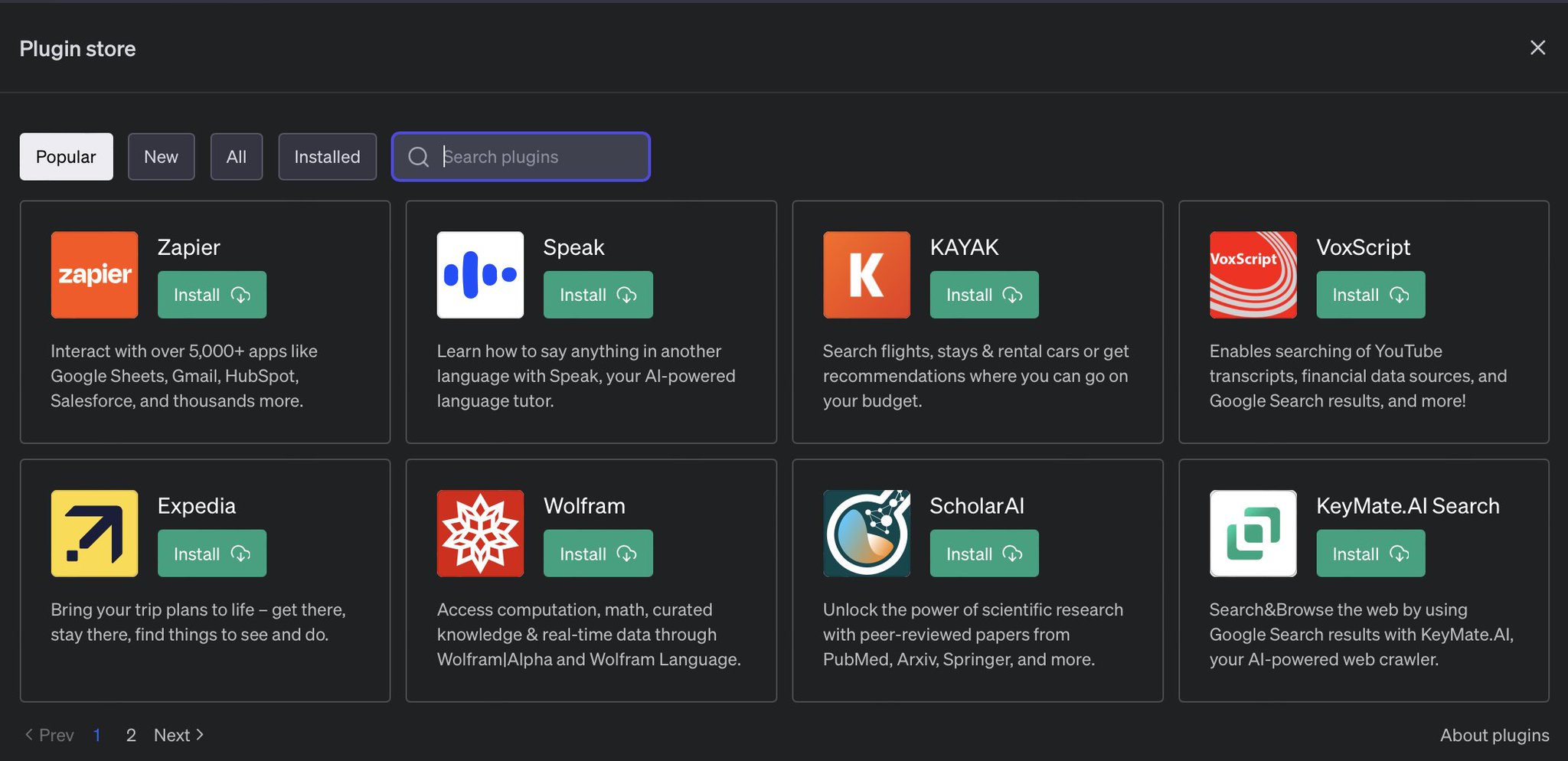
Task: Show All plugins tab
Action: pyautogui.click(x=237, y=157)
